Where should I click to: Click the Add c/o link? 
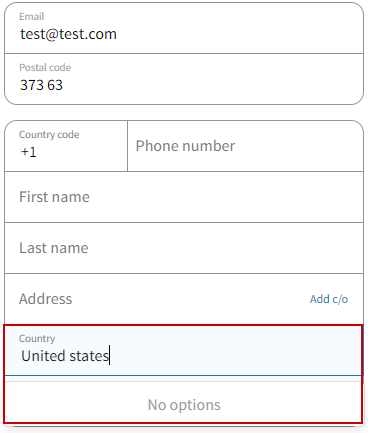[329, 299]
